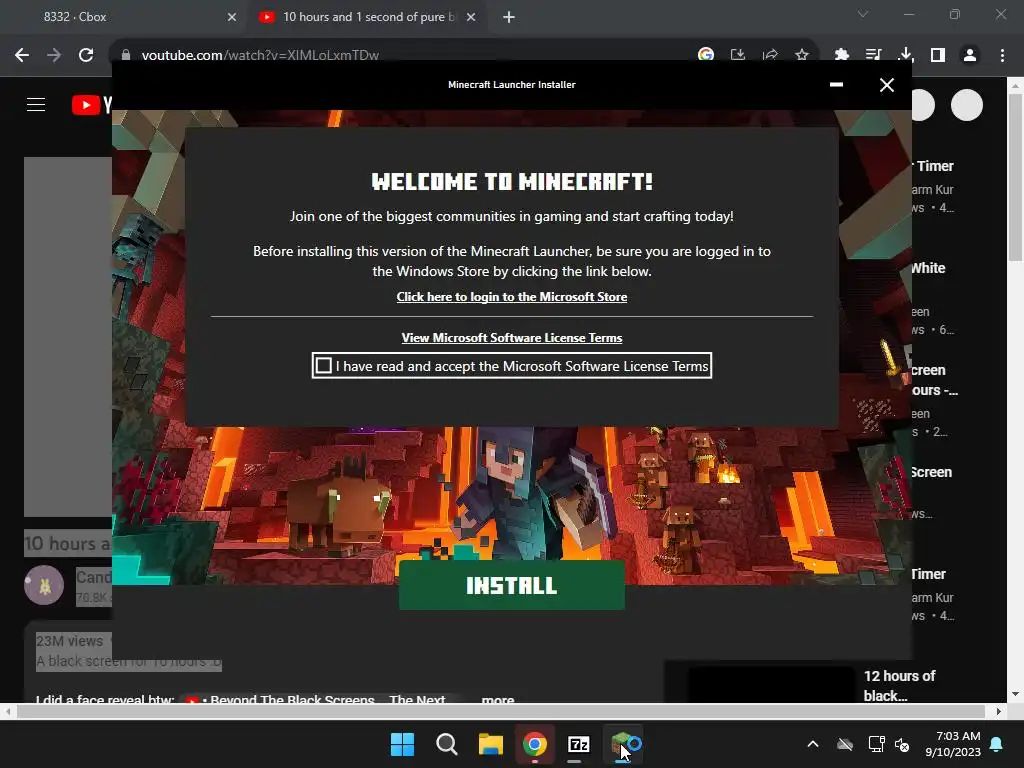This screenshot has height=768, width=1024.
Task: Open the Microsoft Store login link
Action: click(x=511, y=296)
